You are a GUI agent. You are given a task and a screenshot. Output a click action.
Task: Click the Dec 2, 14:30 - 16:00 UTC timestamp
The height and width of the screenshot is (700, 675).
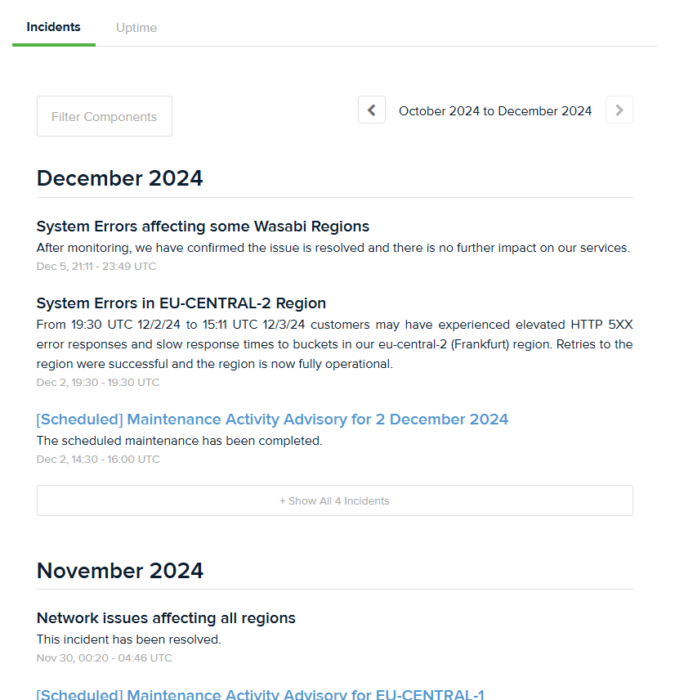[x=98, y=459]
